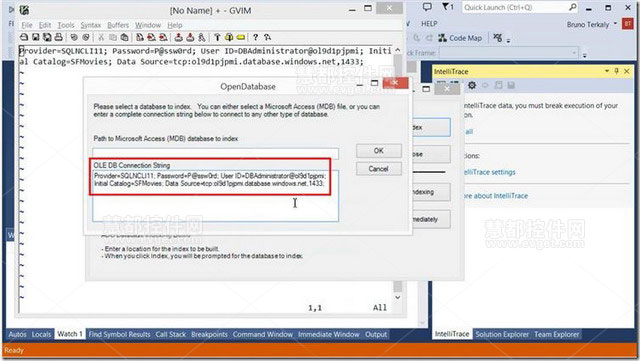Switch to the Command Window tab

(262, 334)
